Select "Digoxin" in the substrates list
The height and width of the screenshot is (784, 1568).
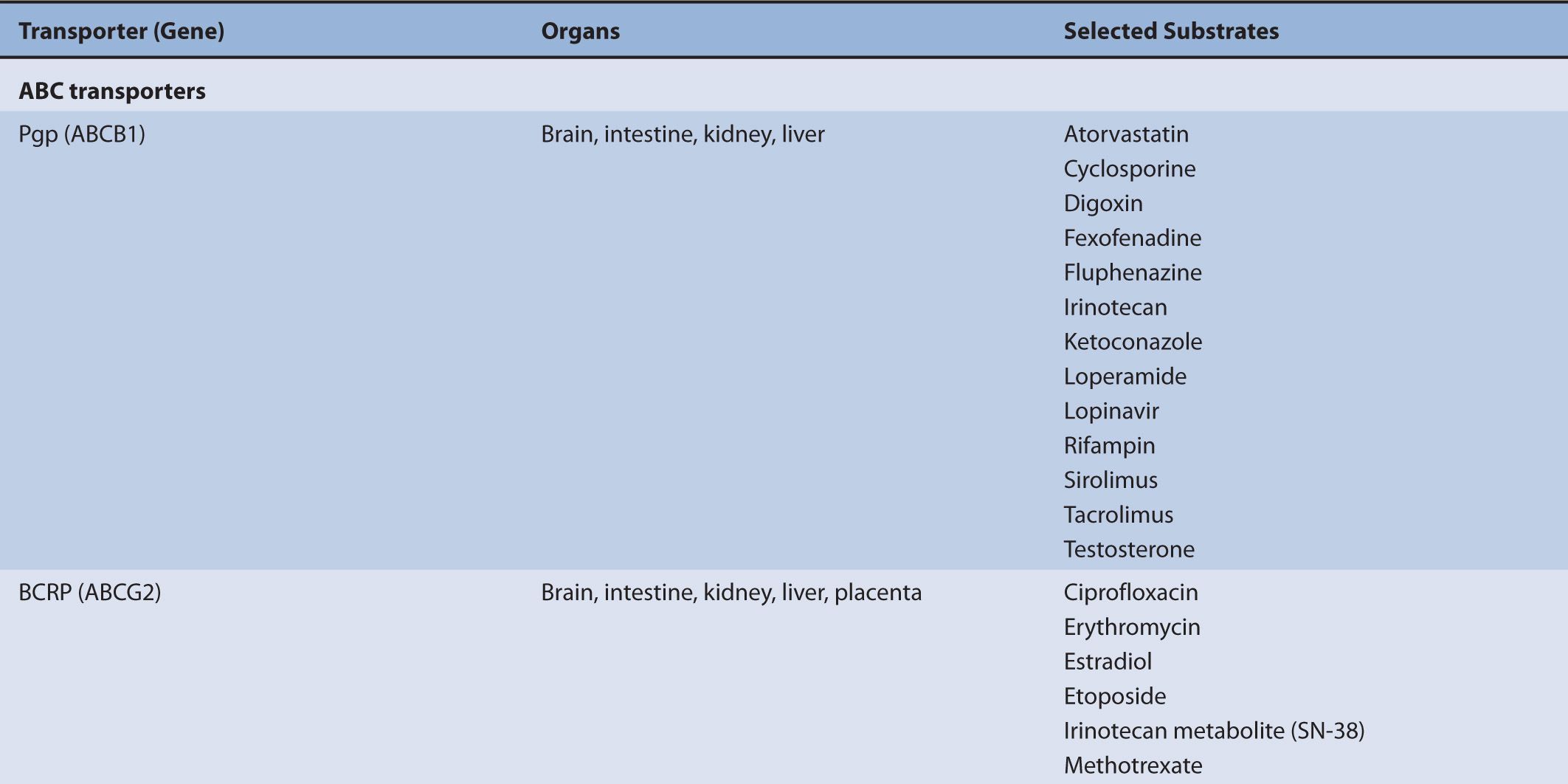pos(1103,204)
